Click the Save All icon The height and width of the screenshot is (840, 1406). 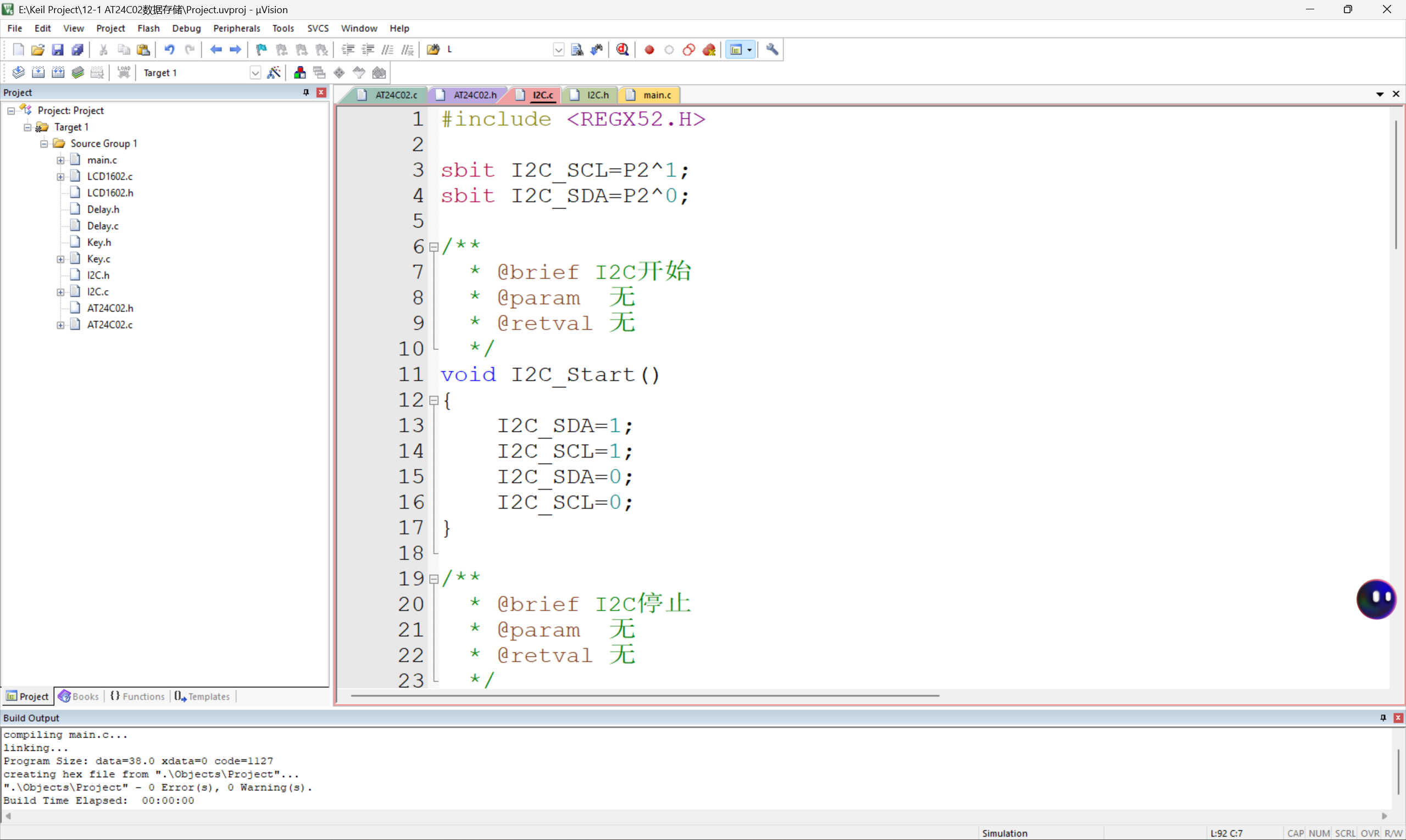[77, 50]
